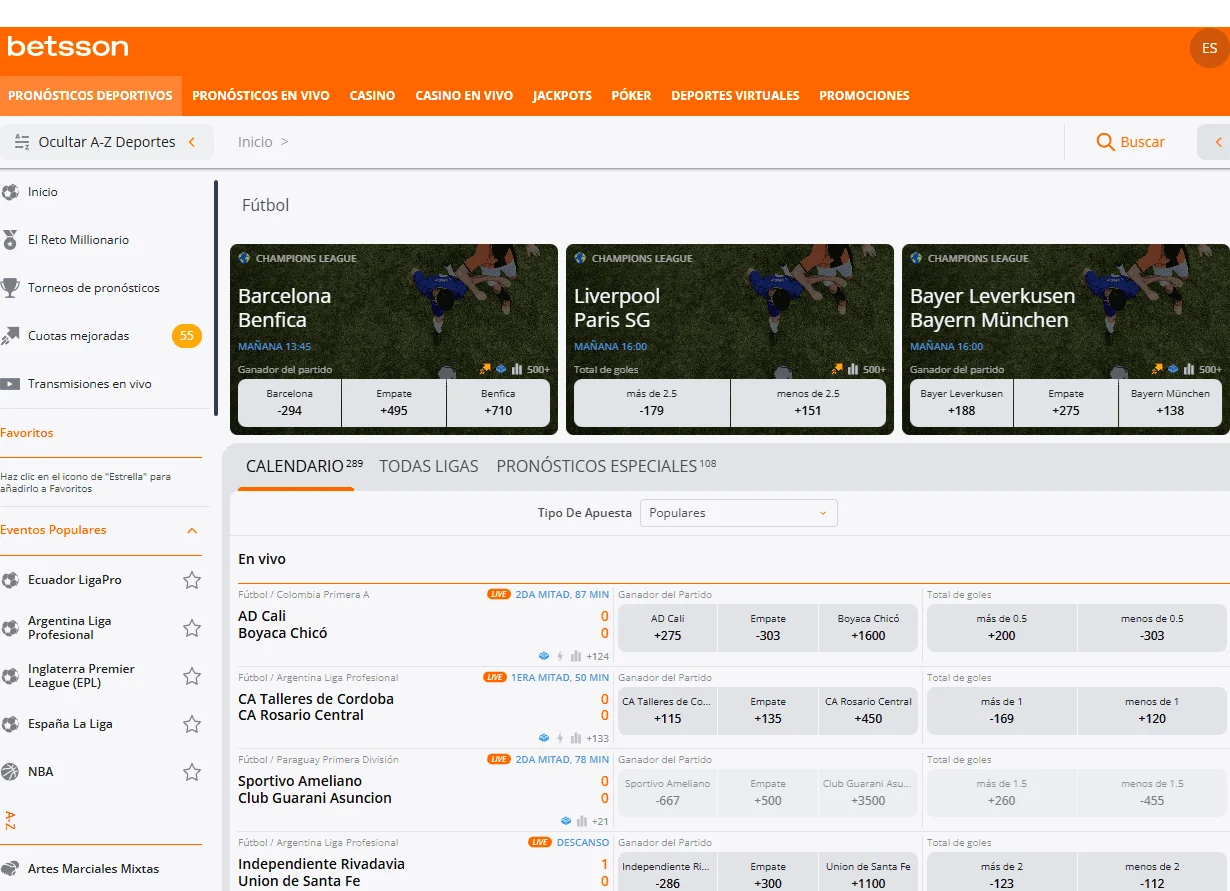Viewport: 1230px width, 891px height.
Task: Add Ecuador LigaPro to favorites with star
Action: [192, 580]
